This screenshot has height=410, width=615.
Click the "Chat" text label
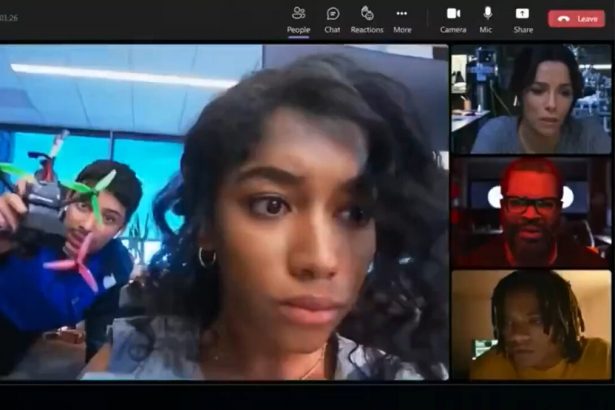click(332, 30)
